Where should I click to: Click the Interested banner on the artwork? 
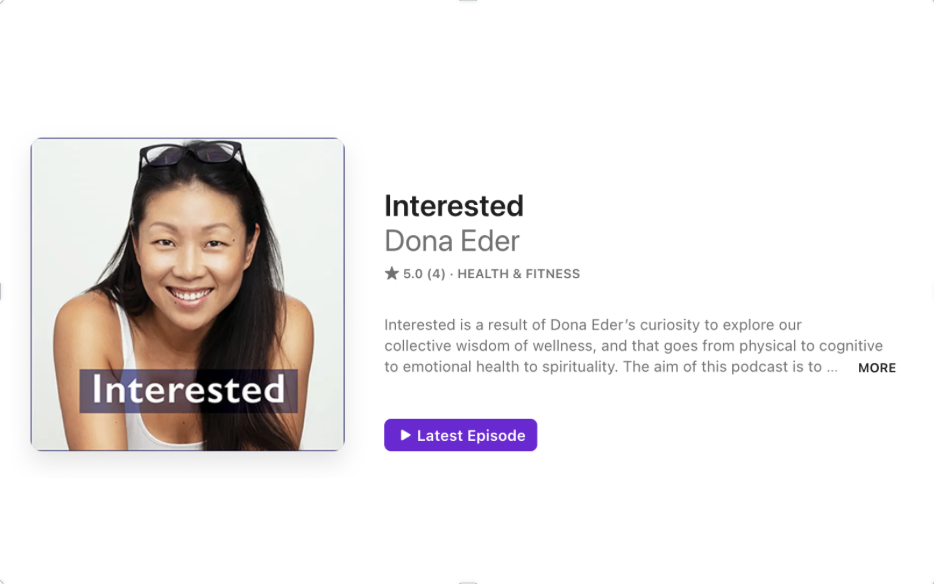188,390
